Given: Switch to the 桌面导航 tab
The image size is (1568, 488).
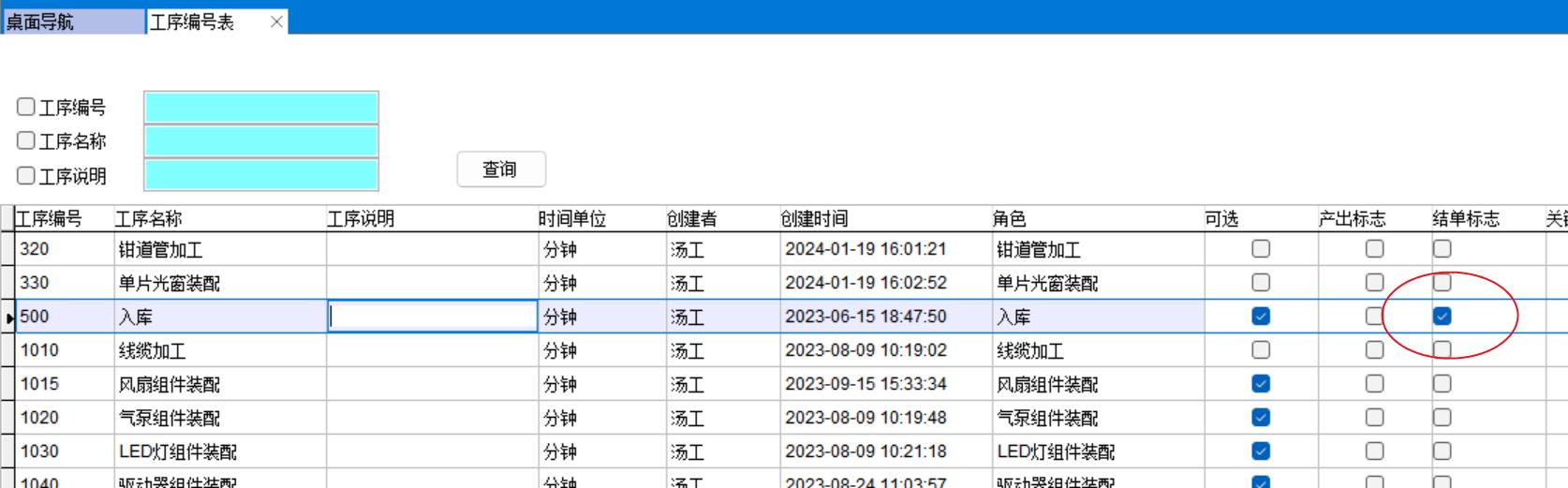Looking at the screenshot, I should coord(73,22).
